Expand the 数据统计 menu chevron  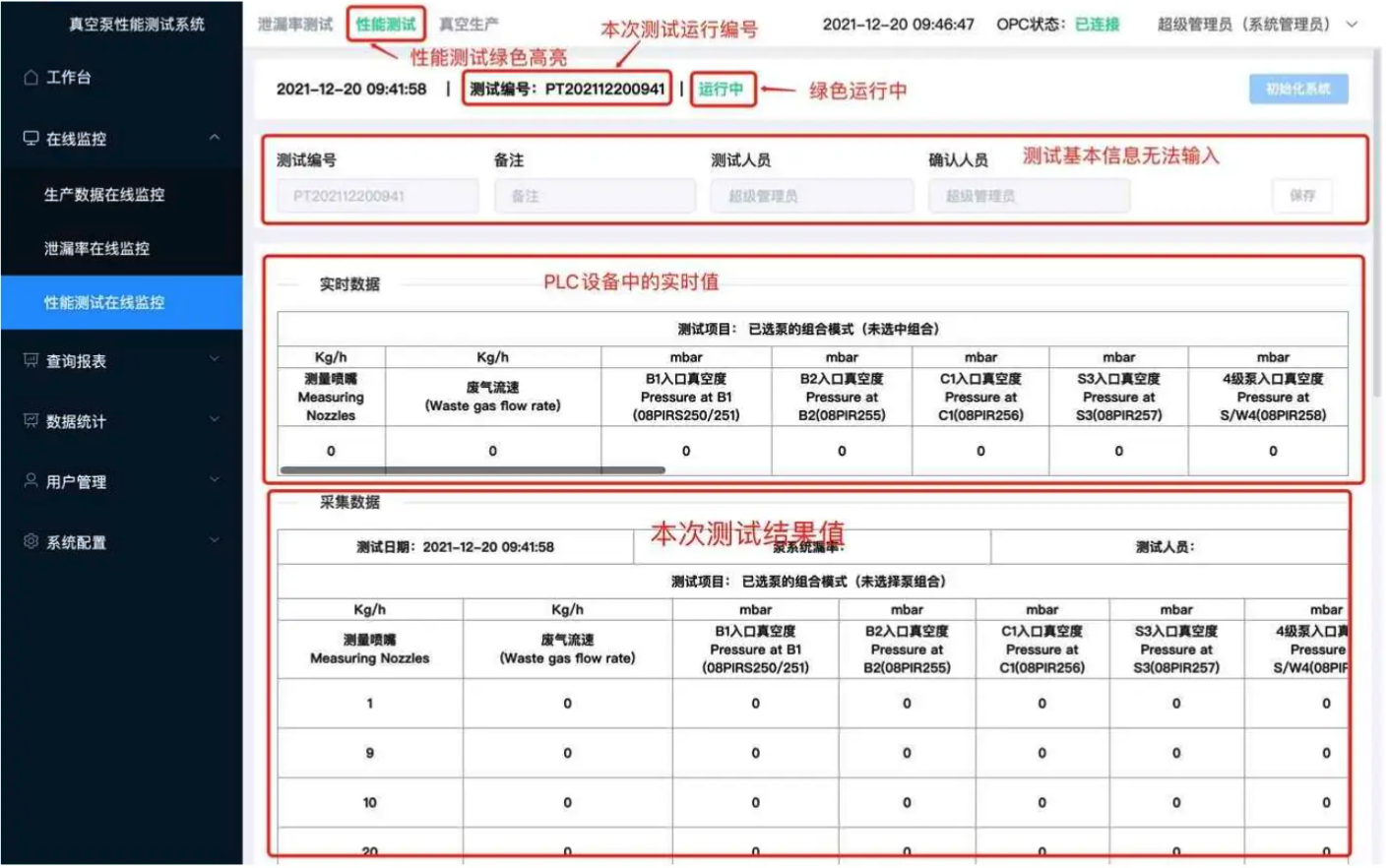[x=215, y=419]
